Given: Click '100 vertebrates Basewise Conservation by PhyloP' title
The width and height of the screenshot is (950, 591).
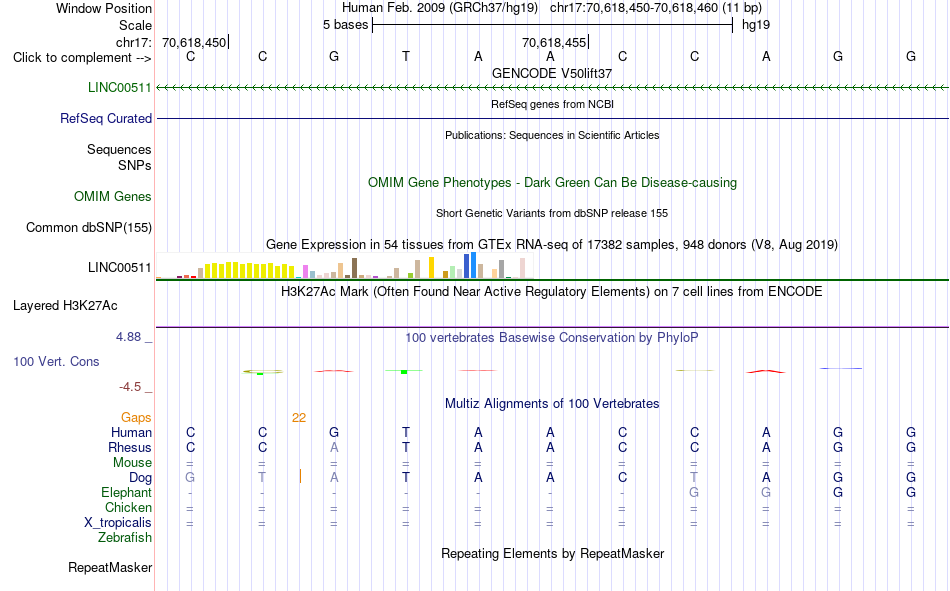Looking at the screenshot, I should 552,338.
